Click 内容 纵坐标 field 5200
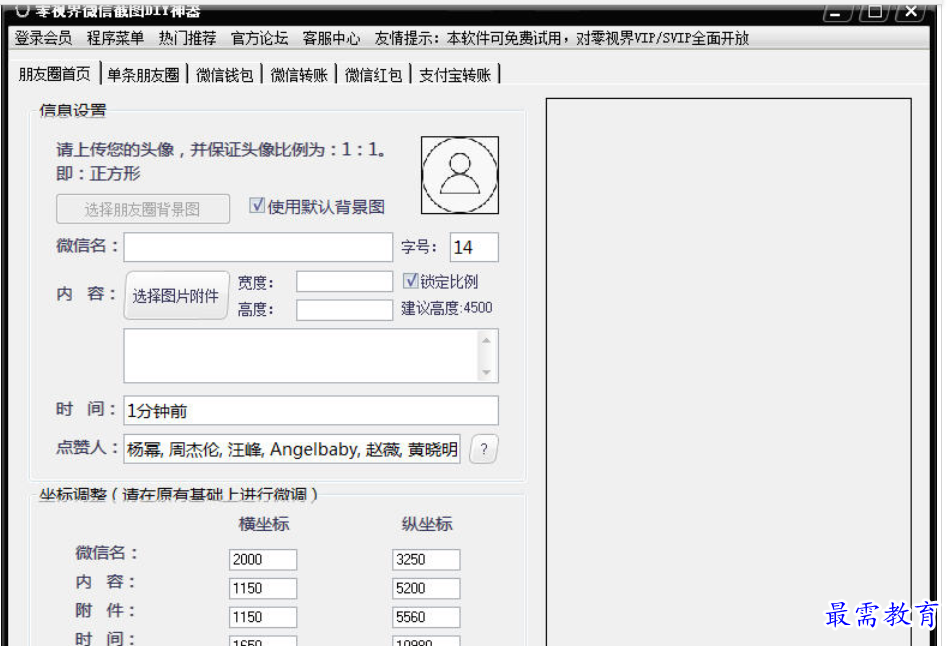947x646 pixels. pos(426,588)
